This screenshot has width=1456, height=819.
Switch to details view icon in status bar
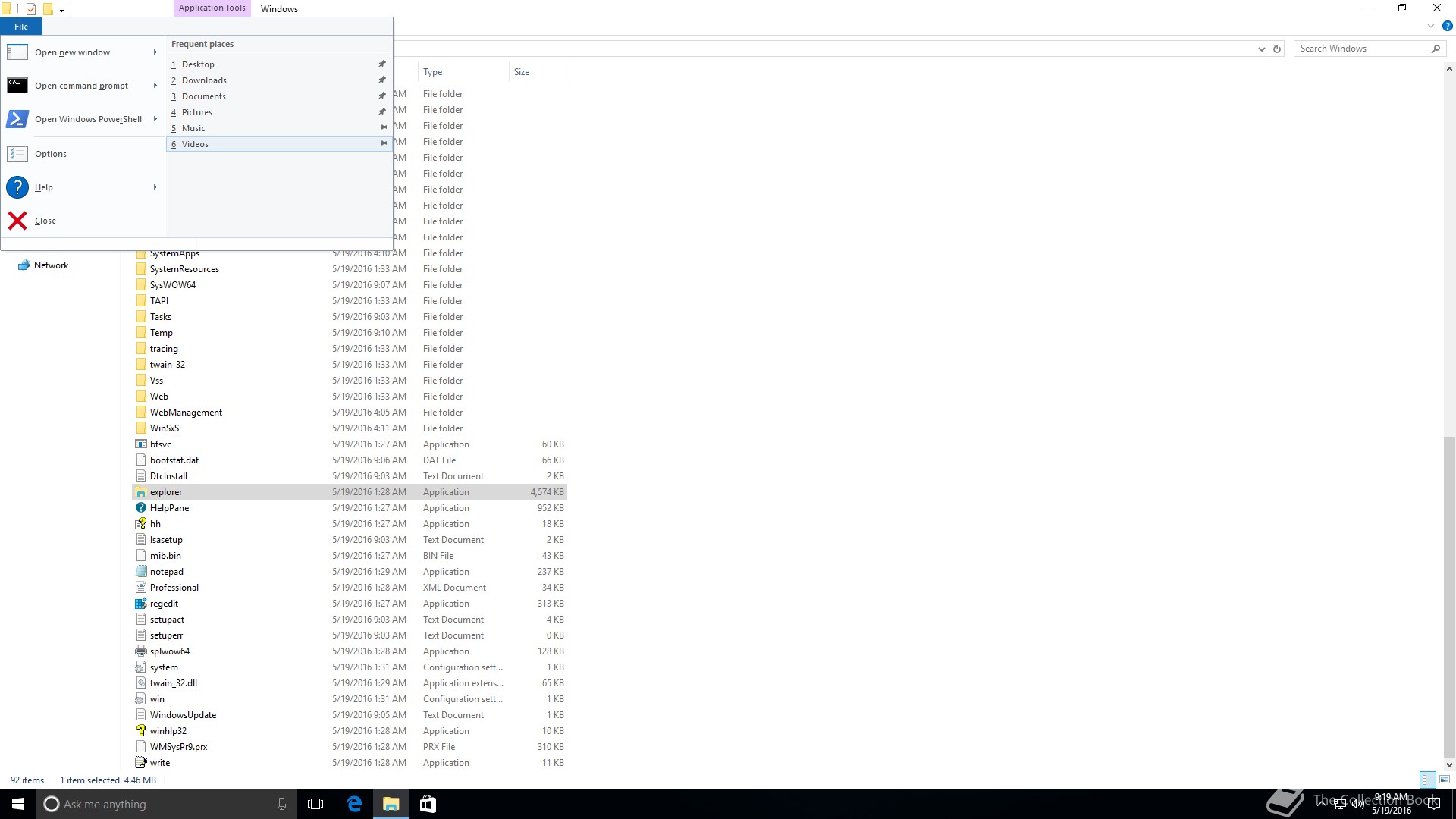click(1428, 780)
